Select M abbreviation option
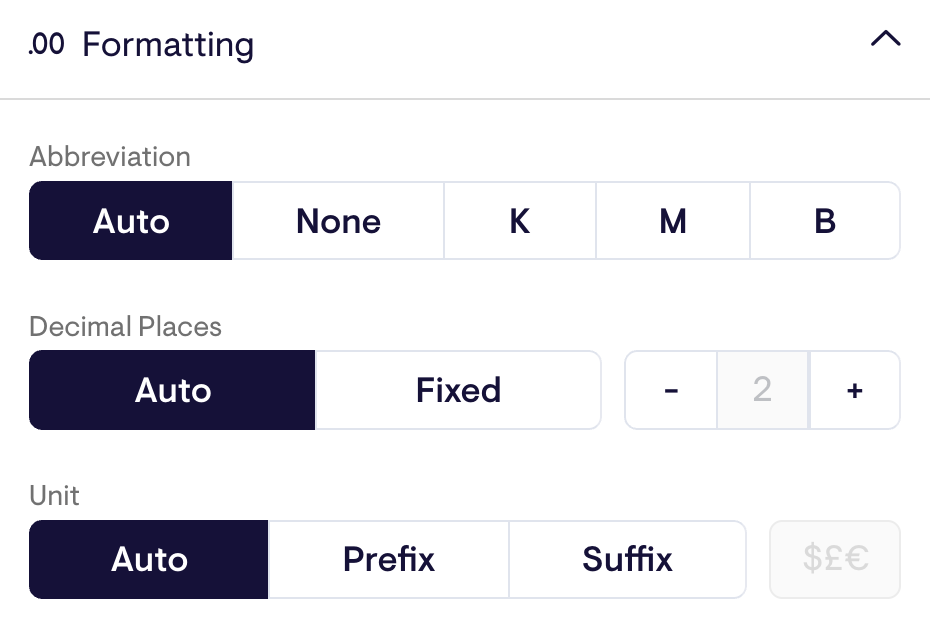 point(672,220)
